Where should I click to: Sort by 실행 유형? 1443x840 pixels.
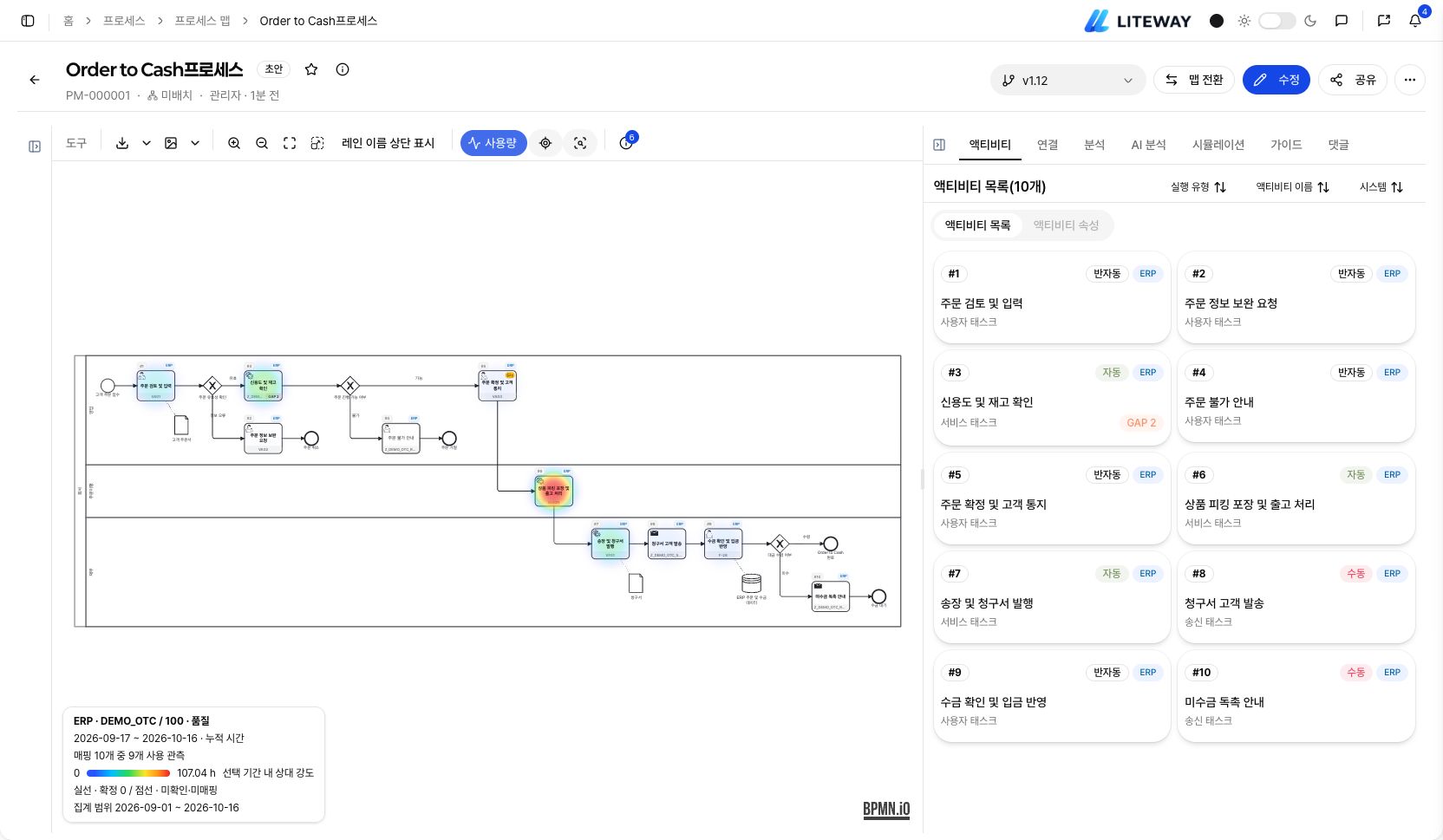click(x=1198, y=187)
